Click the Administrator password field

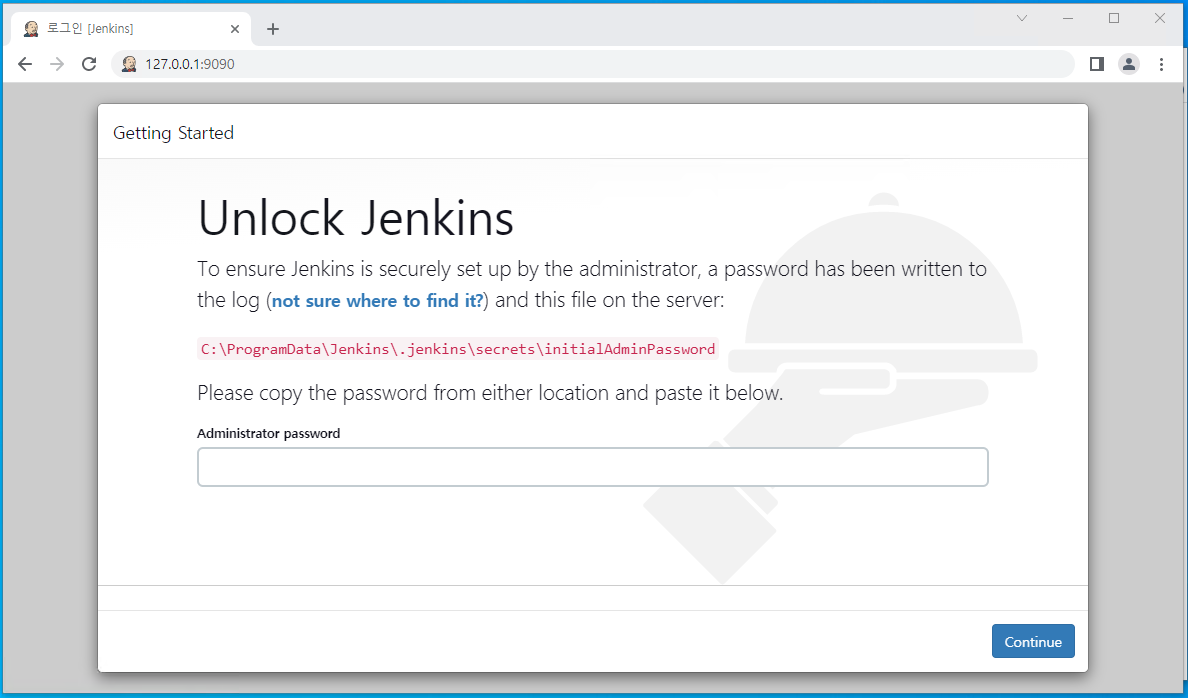click(592, 467)
